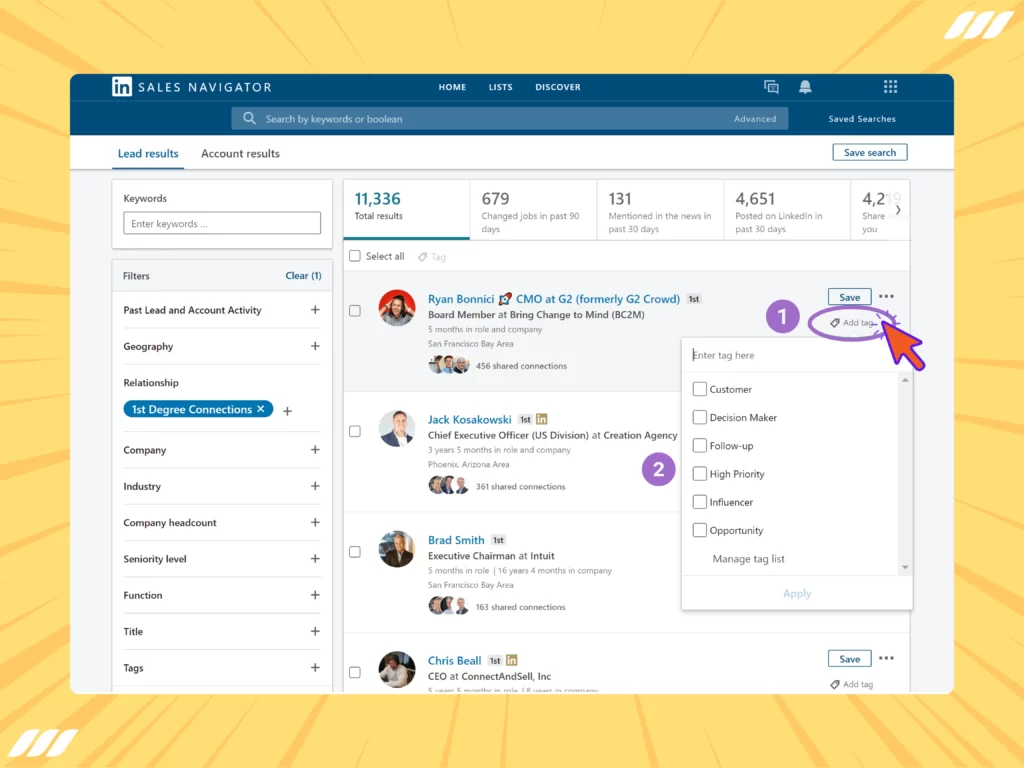Viewport: 1024px width, 768px height.
Task: Select the 131 Mentioned in the news tab
Action: (660, 210)
